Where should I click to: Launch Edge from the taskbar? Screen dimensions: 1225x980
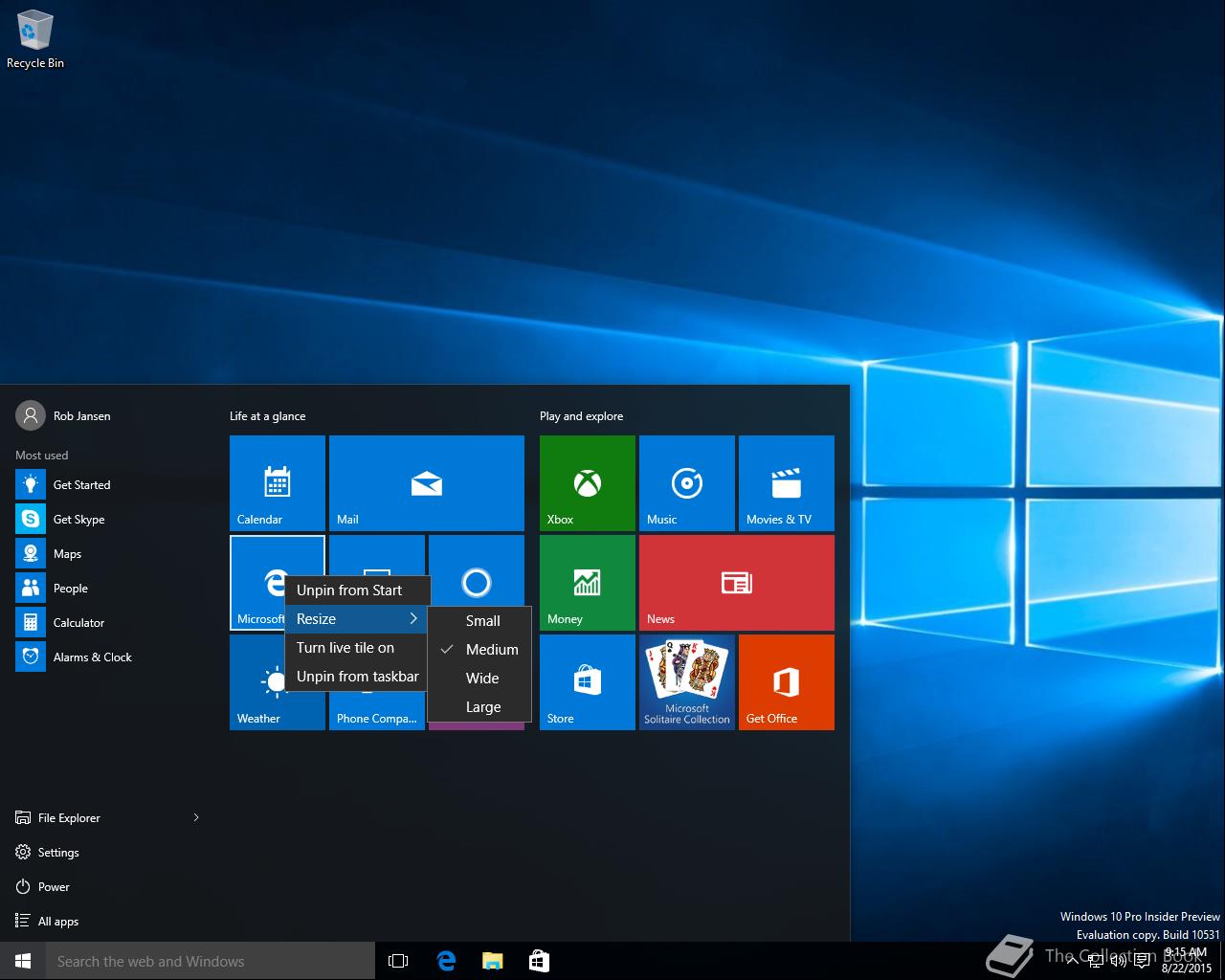coord(446,961)
